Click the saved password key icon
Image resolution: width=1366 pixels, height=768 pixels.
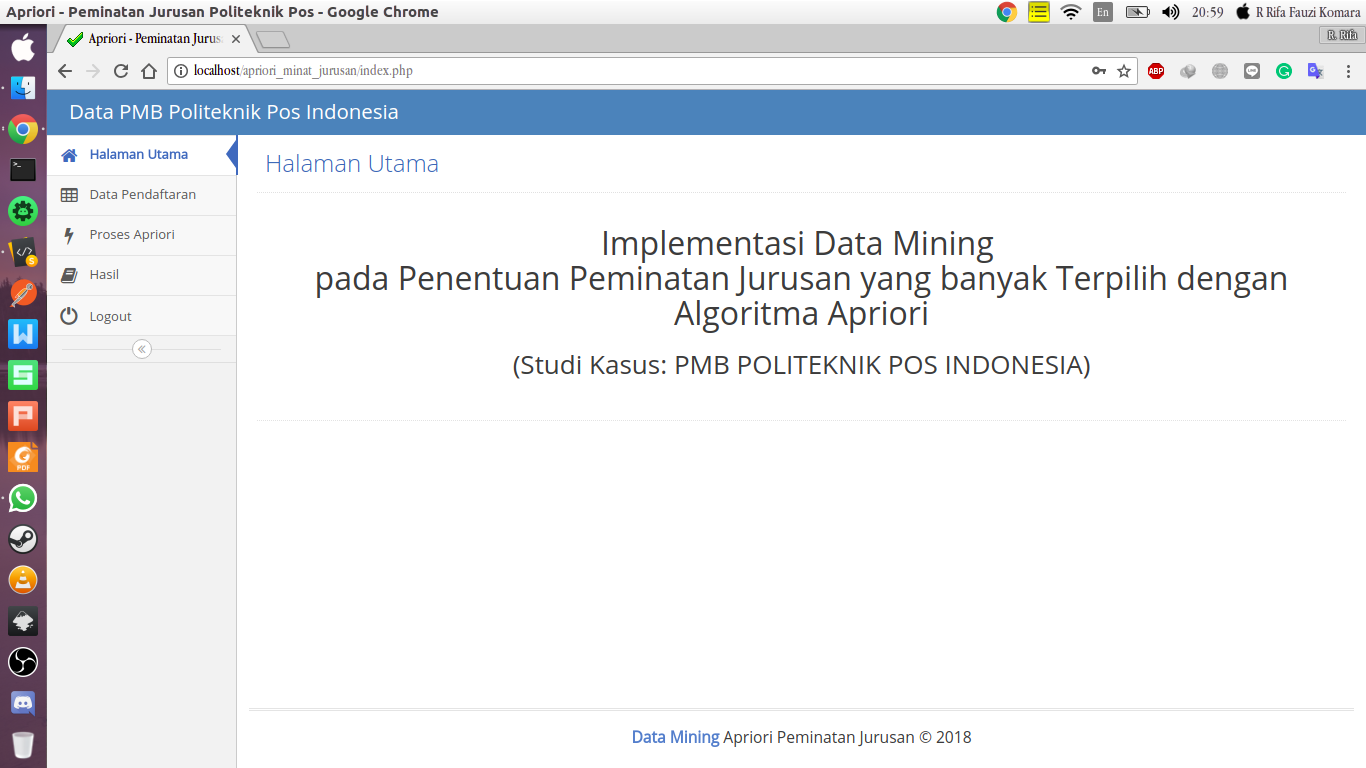pyautogui.click(x=1099, y=71)
